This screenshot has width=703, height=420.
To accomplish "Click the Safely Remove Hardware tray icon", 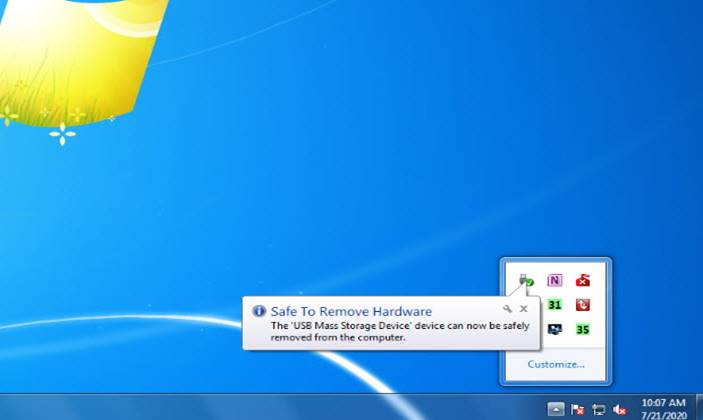I will pyautogui.click(x=527, y=281).
